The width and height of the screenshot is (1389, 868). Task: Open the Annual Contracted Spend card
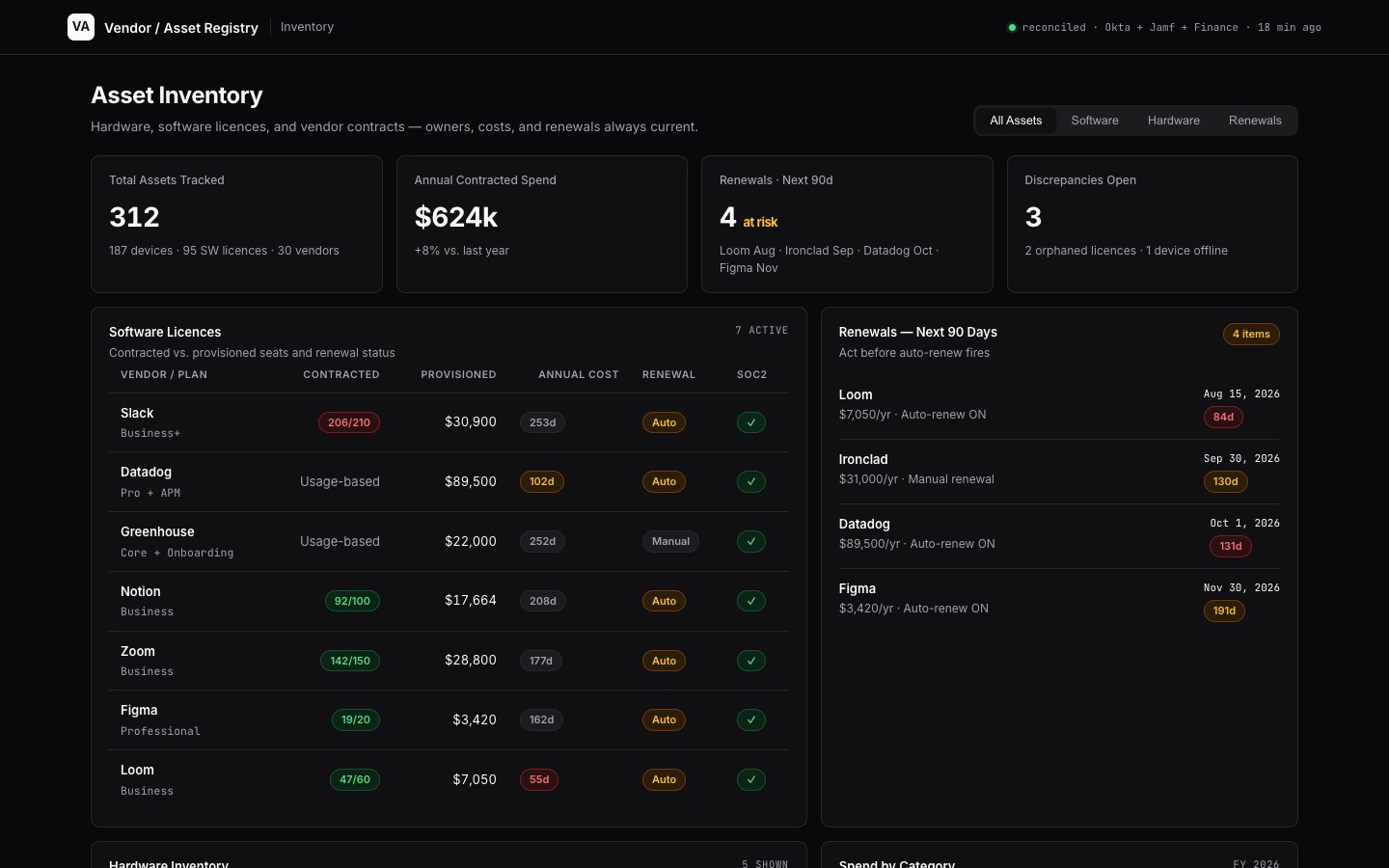[542, 224]
